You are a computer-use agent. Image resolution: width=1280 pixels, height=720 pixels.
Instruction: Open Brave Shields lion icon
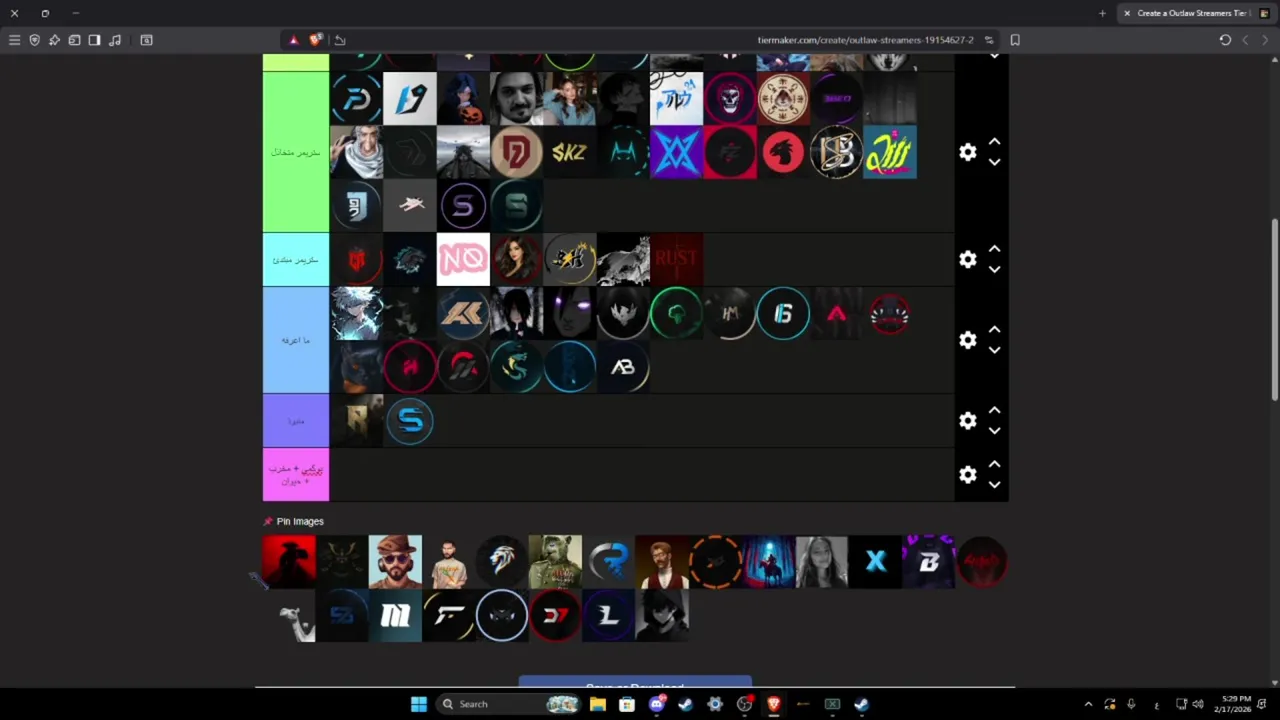click(x=316, y=40)
